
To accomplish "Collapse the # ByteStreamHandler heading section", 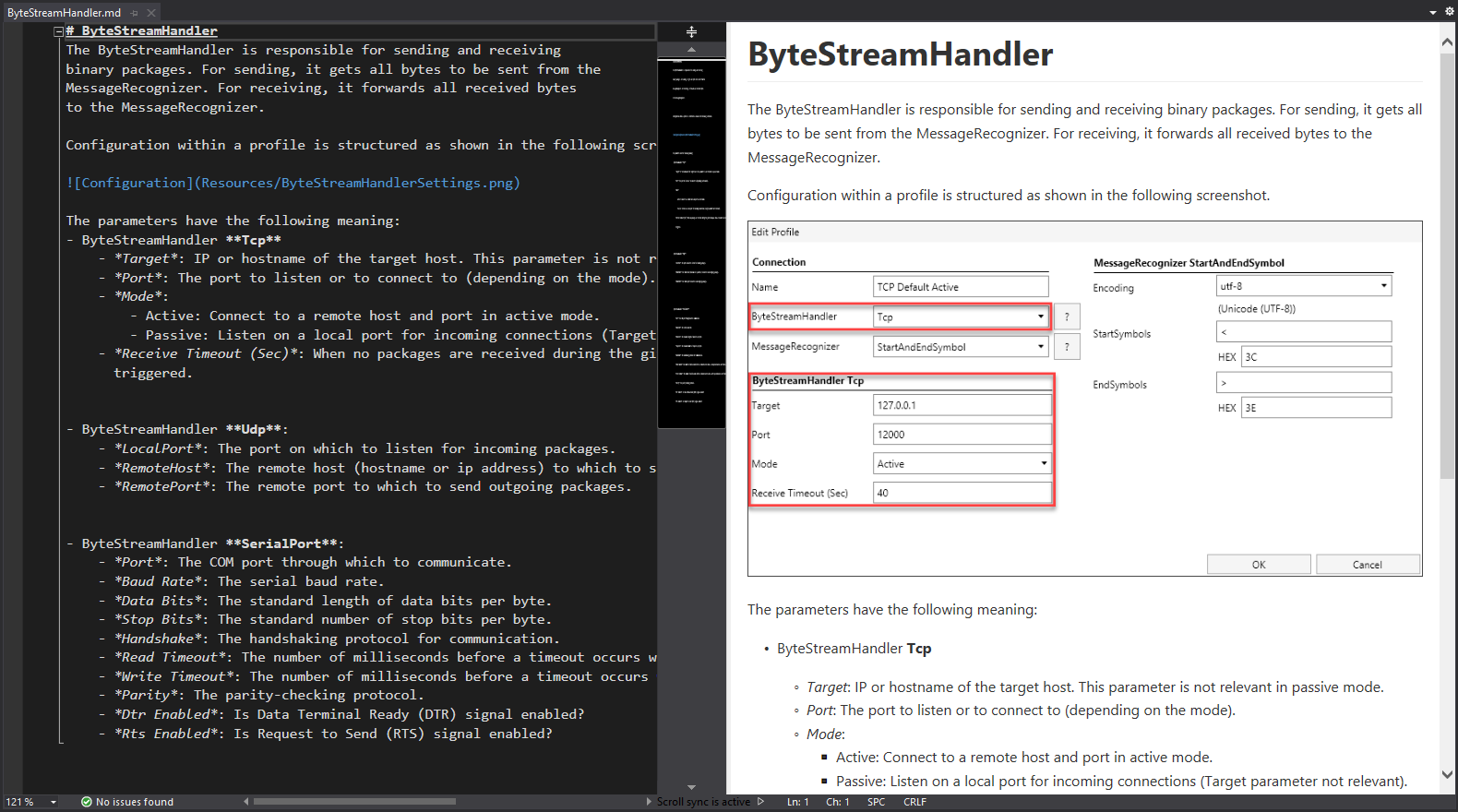I will (58, 31).
